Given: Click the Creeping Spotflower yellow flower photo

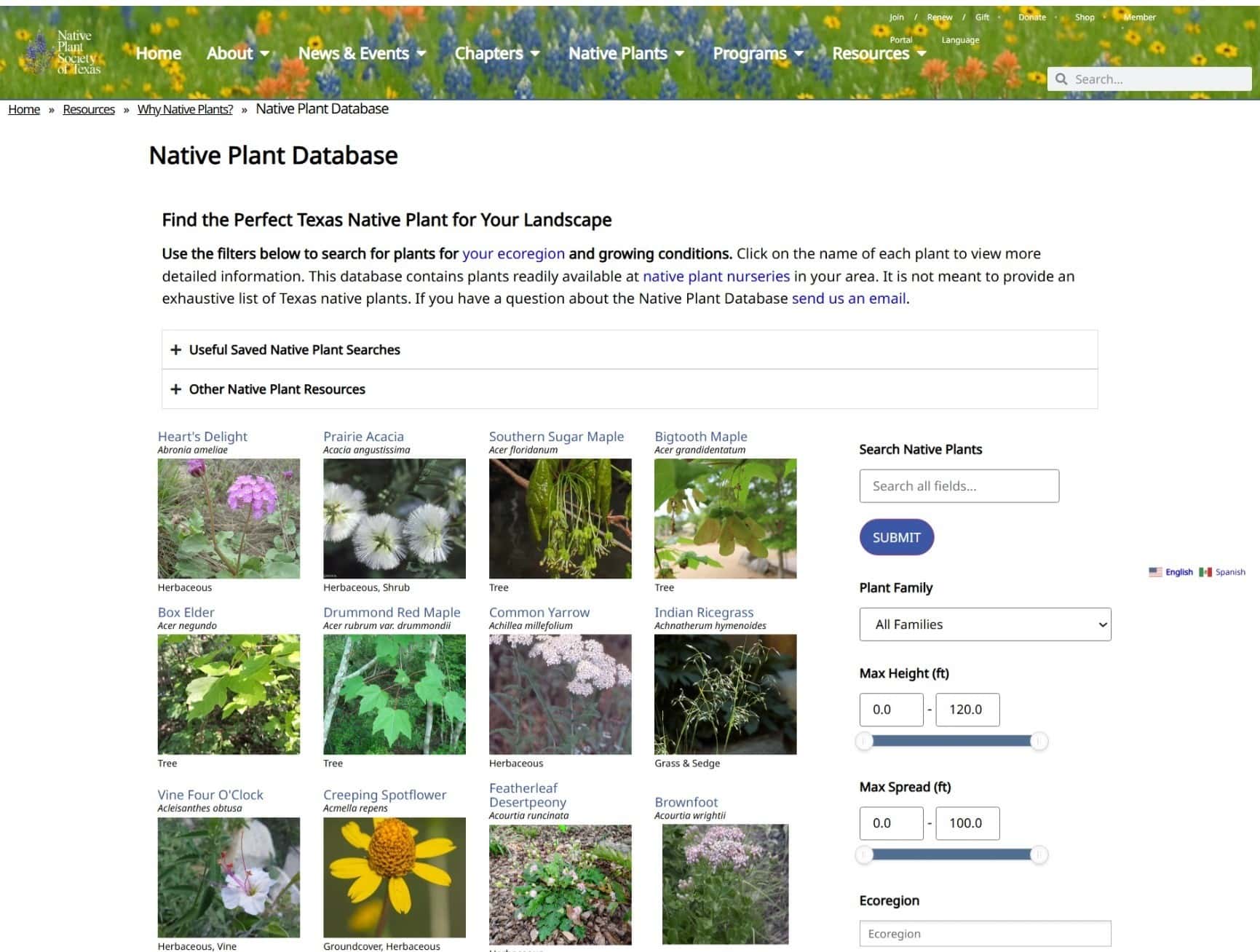Looking at the screenshot, I should (394, 877).
